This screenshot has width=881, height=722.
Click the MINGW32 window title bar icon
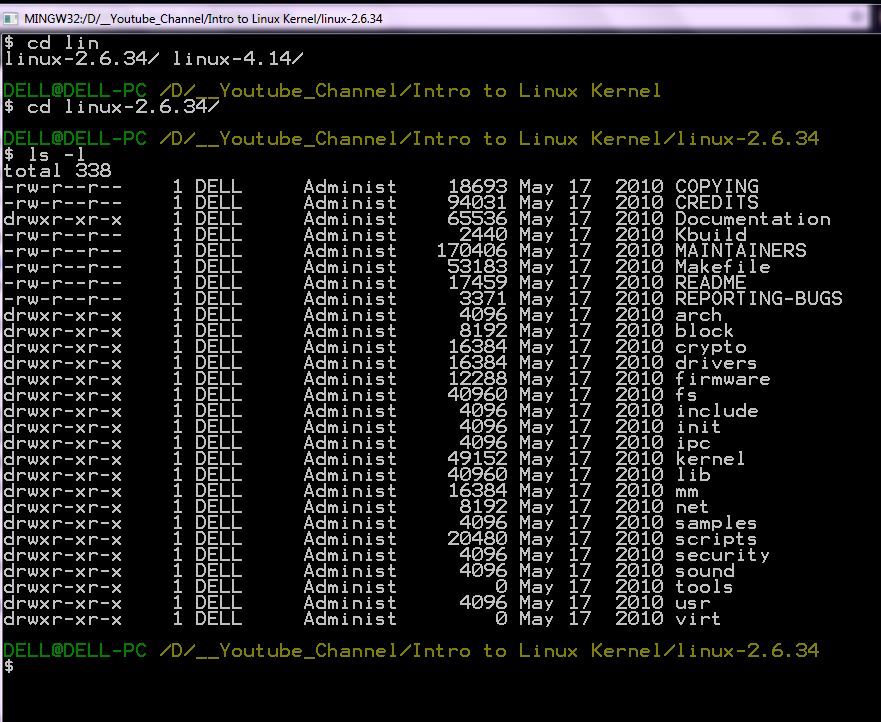(10, 18)
